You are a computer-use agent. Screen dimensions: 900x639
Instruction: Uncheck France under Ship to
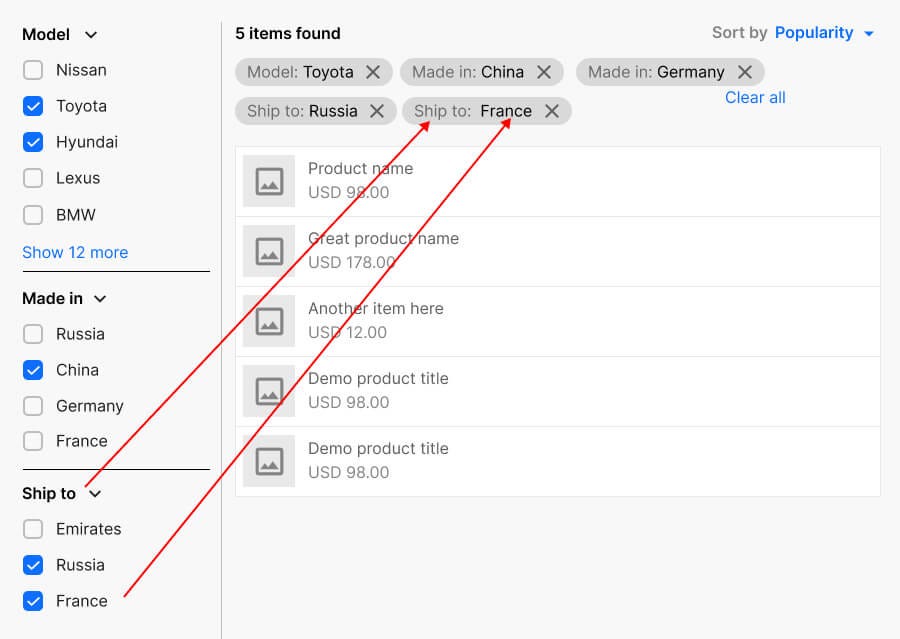coord(33,601)
